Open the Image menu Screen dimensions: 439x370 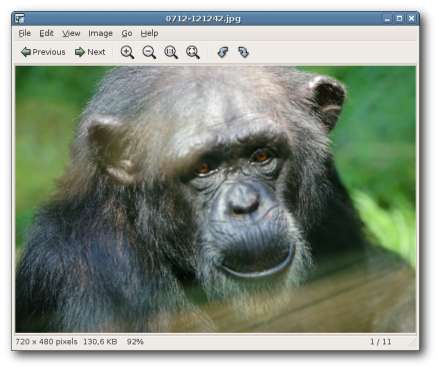click(100, 33)
